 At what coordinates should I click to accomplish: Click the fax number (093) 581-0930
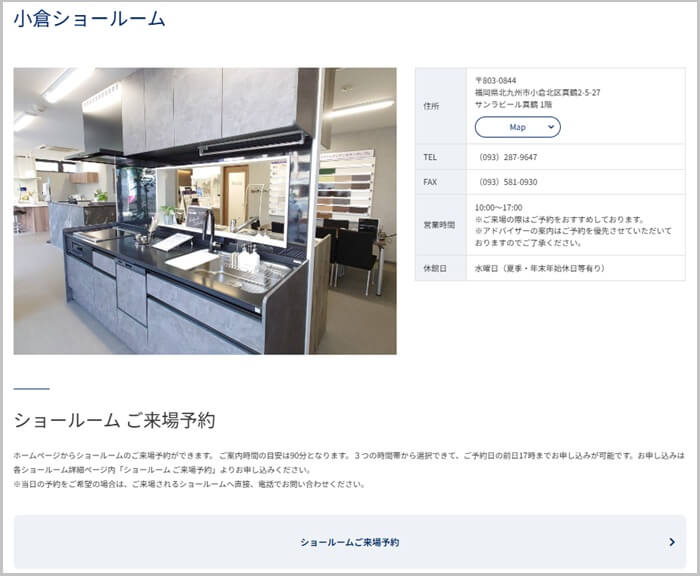[x=508, y=182]
